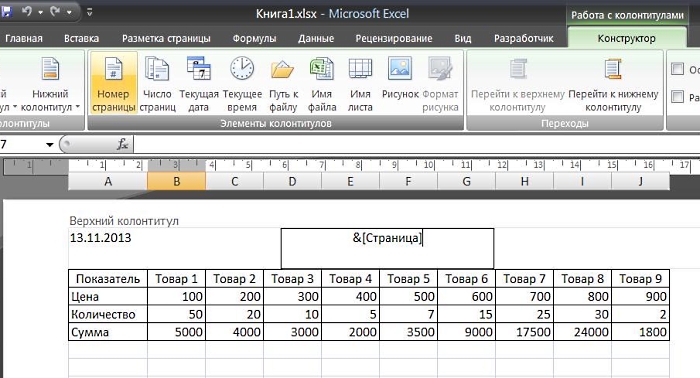Click cell with value 24000
The image size is (700, 378).
583,332
